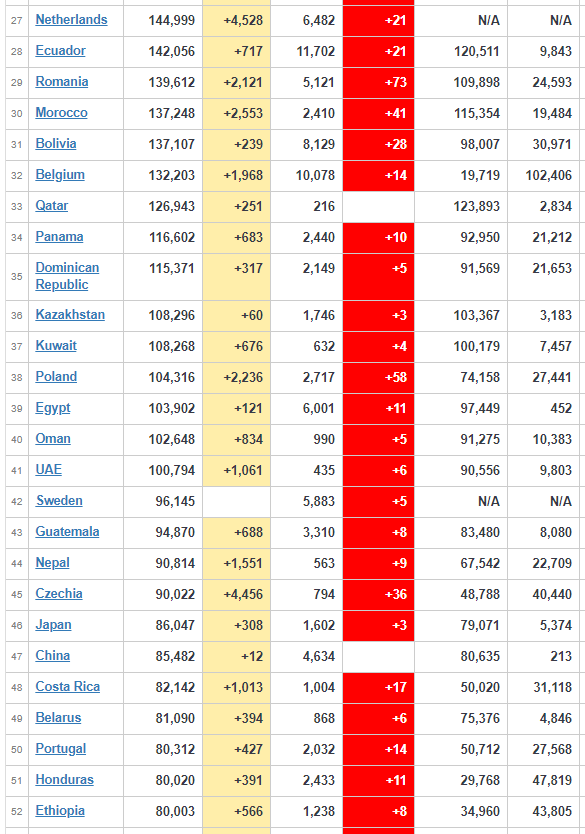Open the Costa Rica link

point(68,687)
